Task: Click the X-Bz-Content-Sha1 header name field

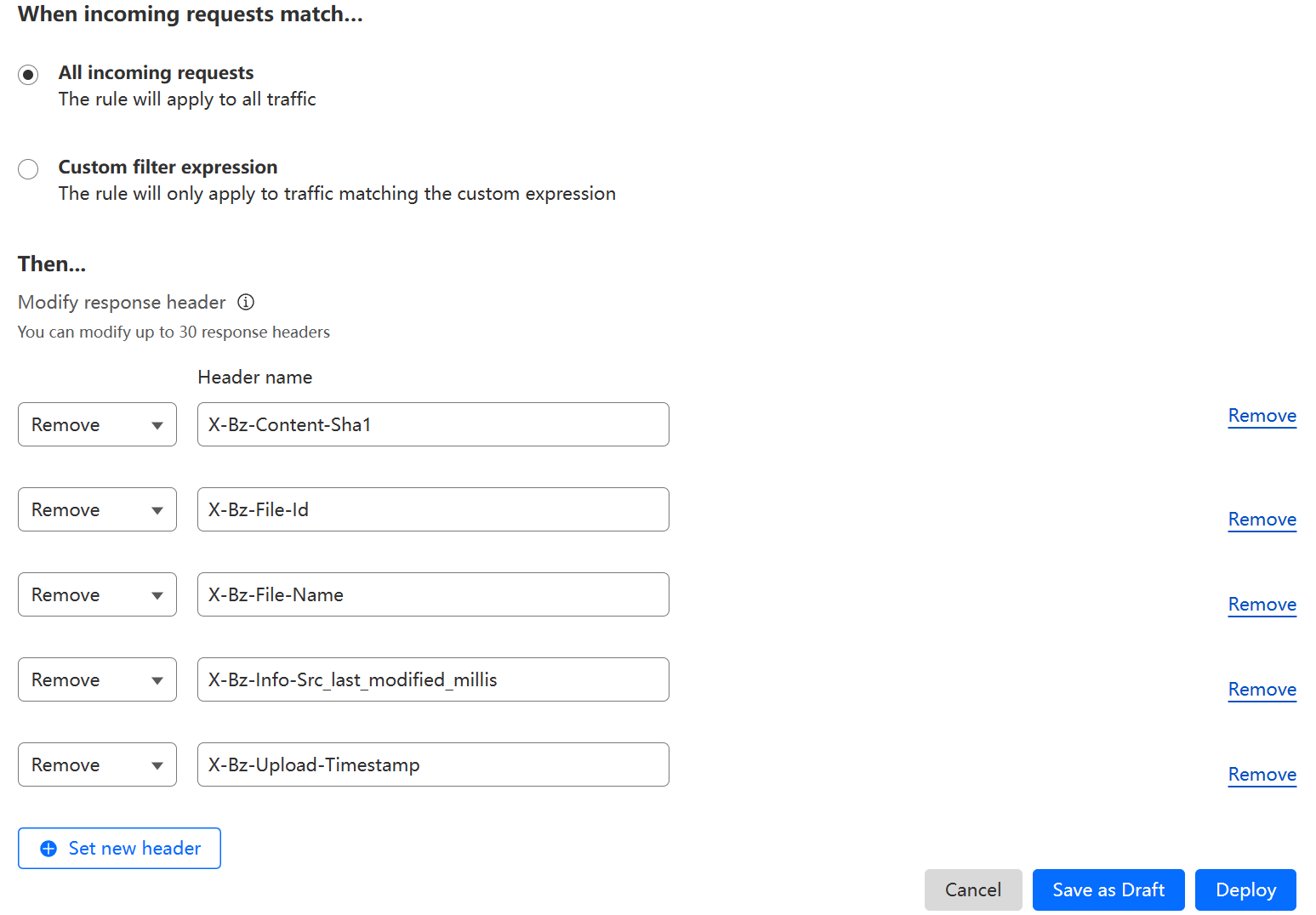Action: coord(433,424)
